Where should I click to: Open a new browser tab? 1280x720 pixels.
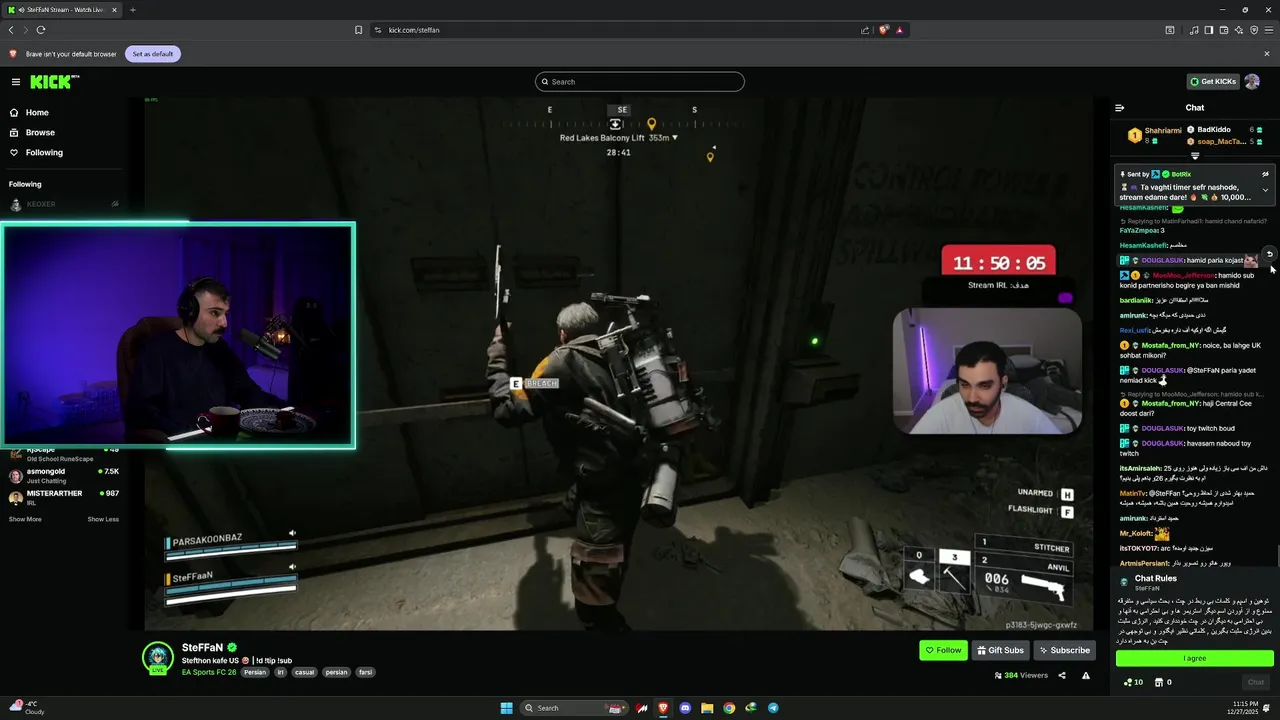click(x=132, y=10)
